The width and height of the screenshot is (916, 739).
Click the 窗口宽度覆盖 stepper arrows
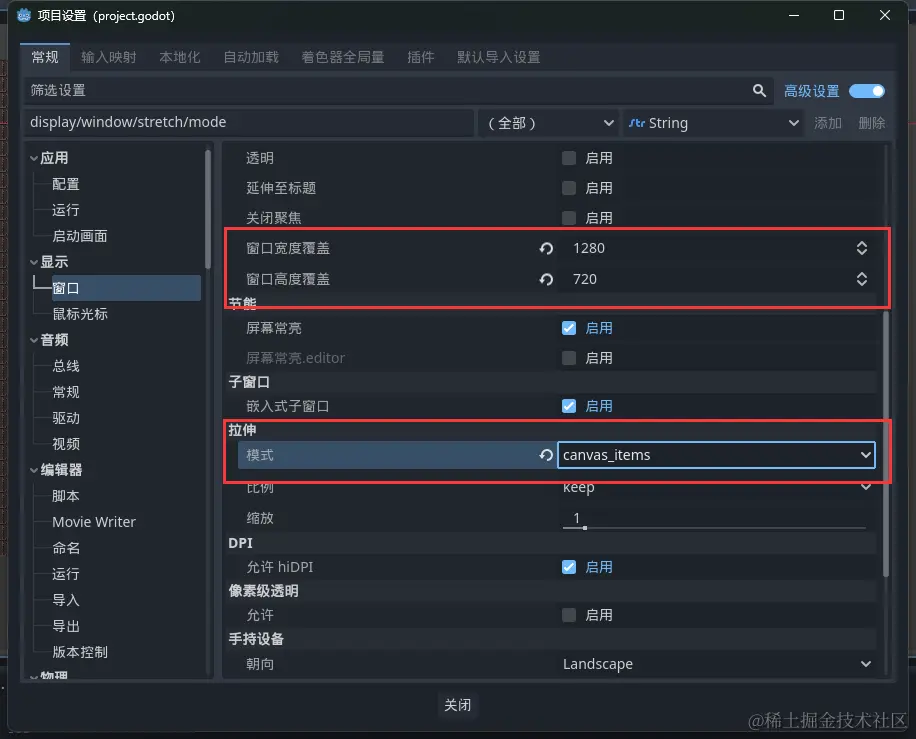[x=862, y=248]
